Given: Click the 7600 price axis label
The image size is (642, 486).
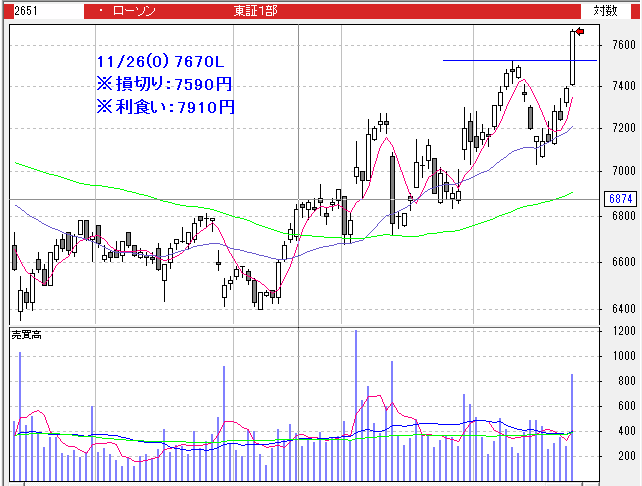Looking at the screenshot, I should 623,45.
